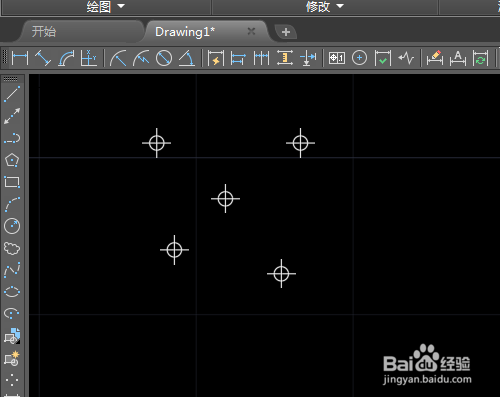This screenshot has width=500, height=397.
Task: Select the upper-right point marker in the drawing
Action: coord(300,143)
